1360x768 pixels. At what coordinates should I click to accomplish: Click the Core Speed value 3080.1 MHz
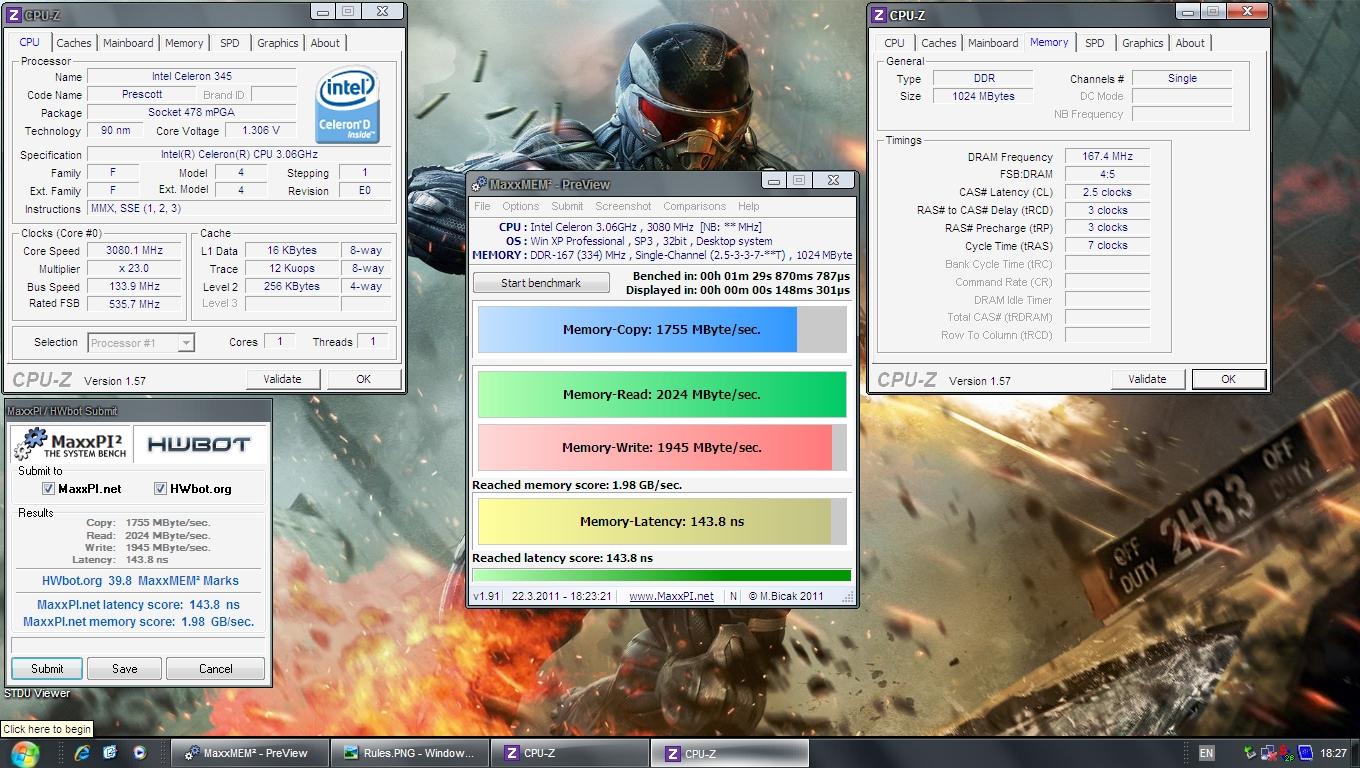pyautogui.click(x=134, y=251)
